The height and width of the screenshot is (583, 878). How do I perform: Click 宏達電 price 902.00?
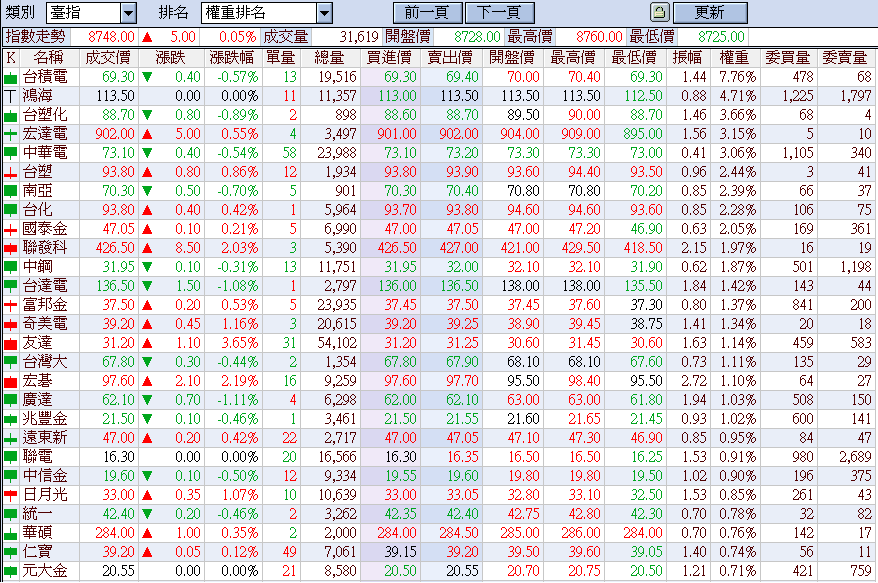115,134
